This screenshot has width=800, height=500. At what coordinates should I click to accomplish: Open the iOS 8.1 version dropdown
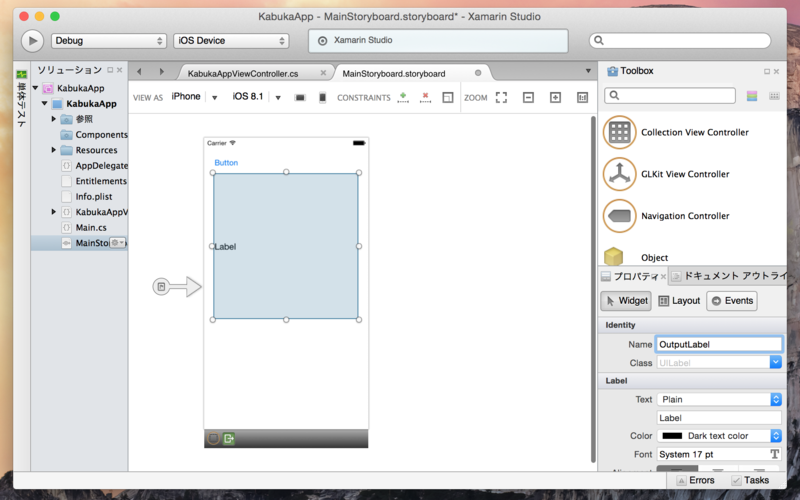(x=257, y=96)
